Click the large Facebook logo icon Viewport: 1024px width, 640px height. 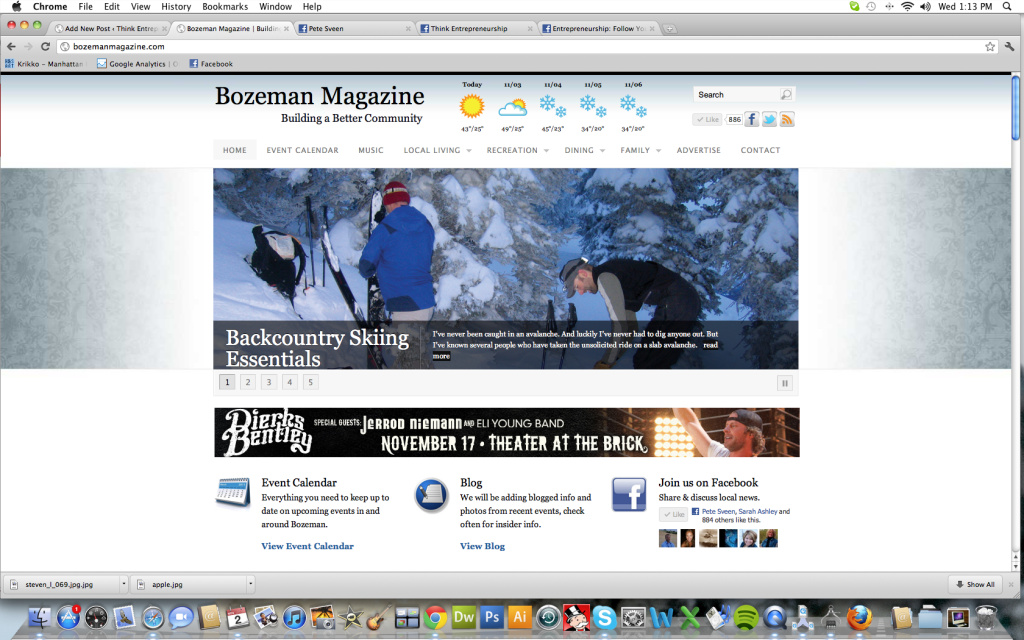point(629,494)
